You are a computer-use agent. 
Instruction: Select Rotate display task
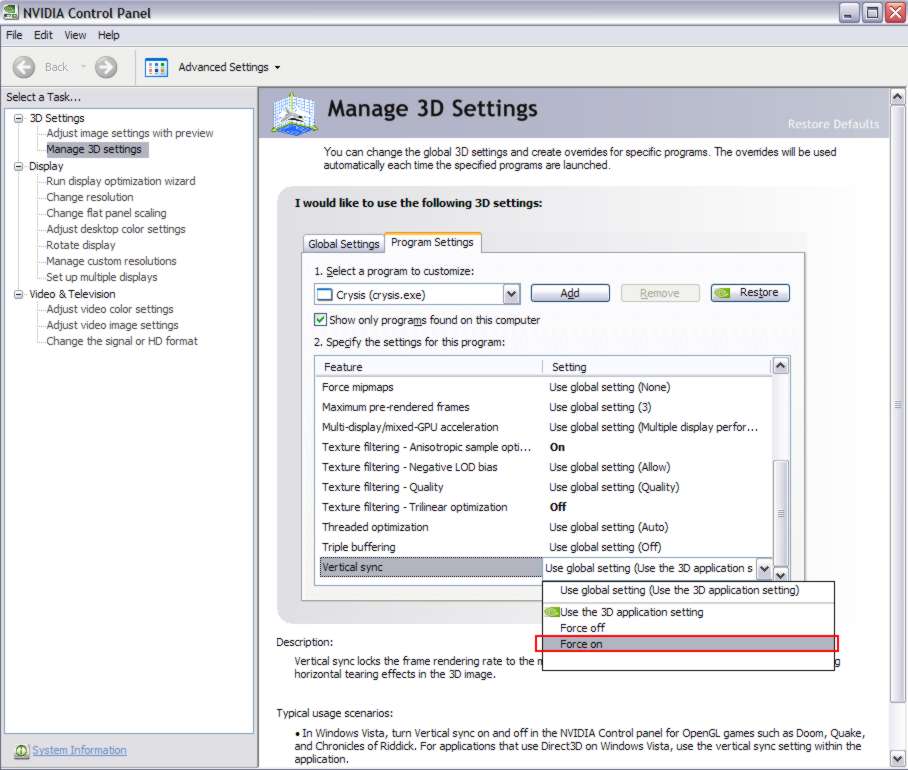80,245
